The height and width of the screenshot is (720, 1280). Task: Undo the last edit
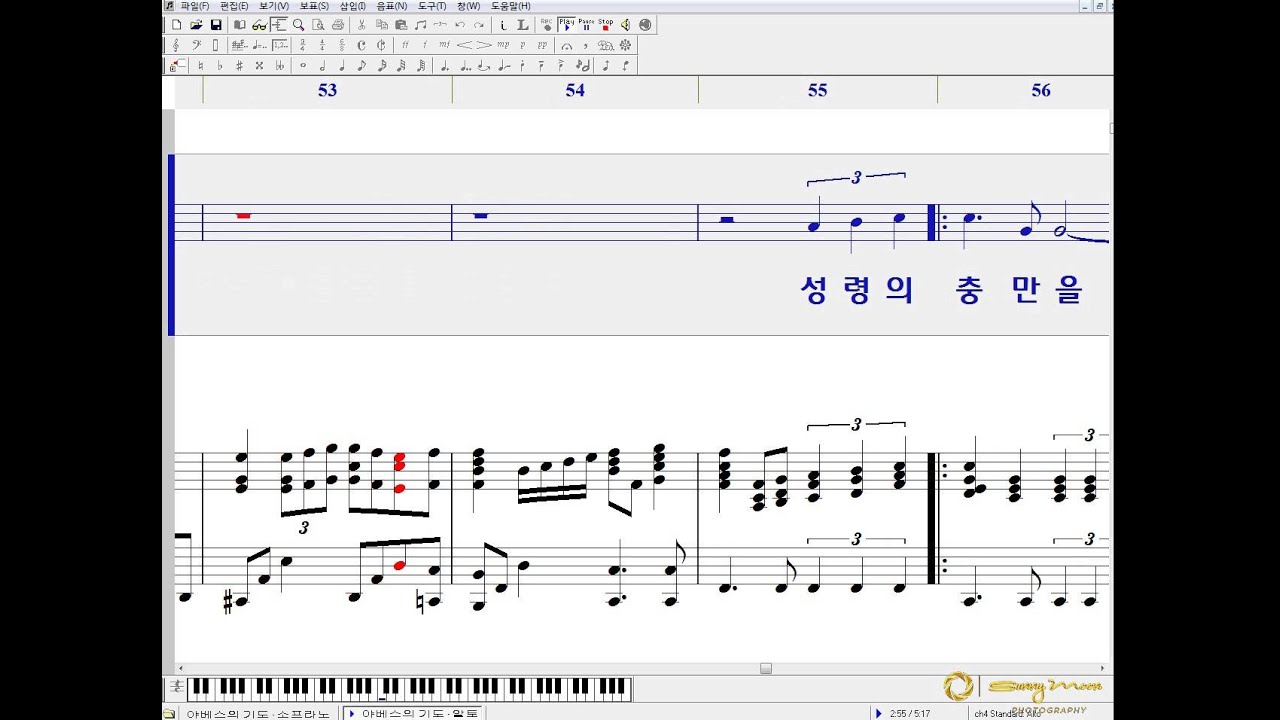tap(460, 25)
